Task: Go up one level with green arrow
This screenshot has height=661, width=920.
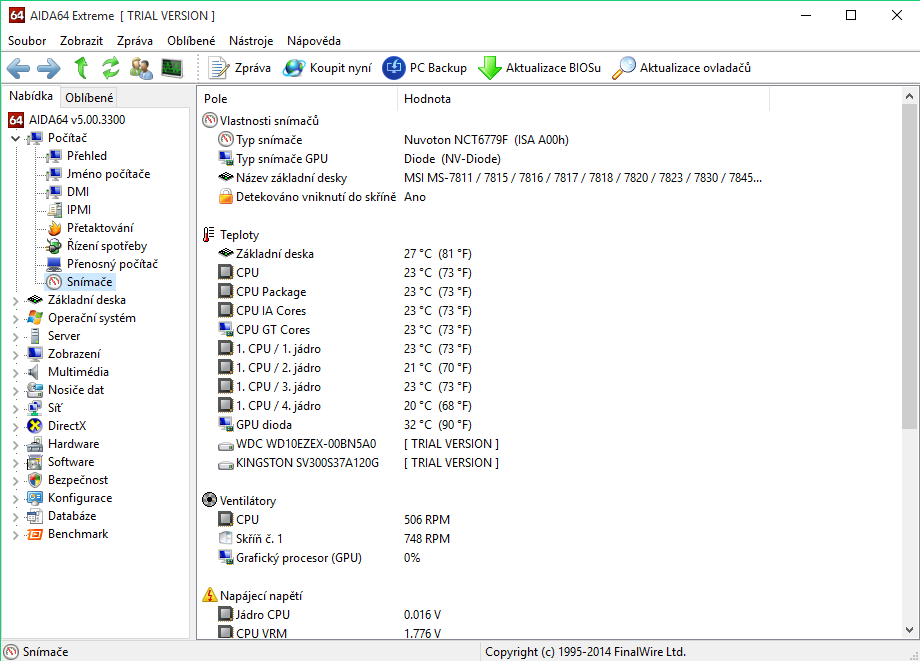Action: pos(82,68)
